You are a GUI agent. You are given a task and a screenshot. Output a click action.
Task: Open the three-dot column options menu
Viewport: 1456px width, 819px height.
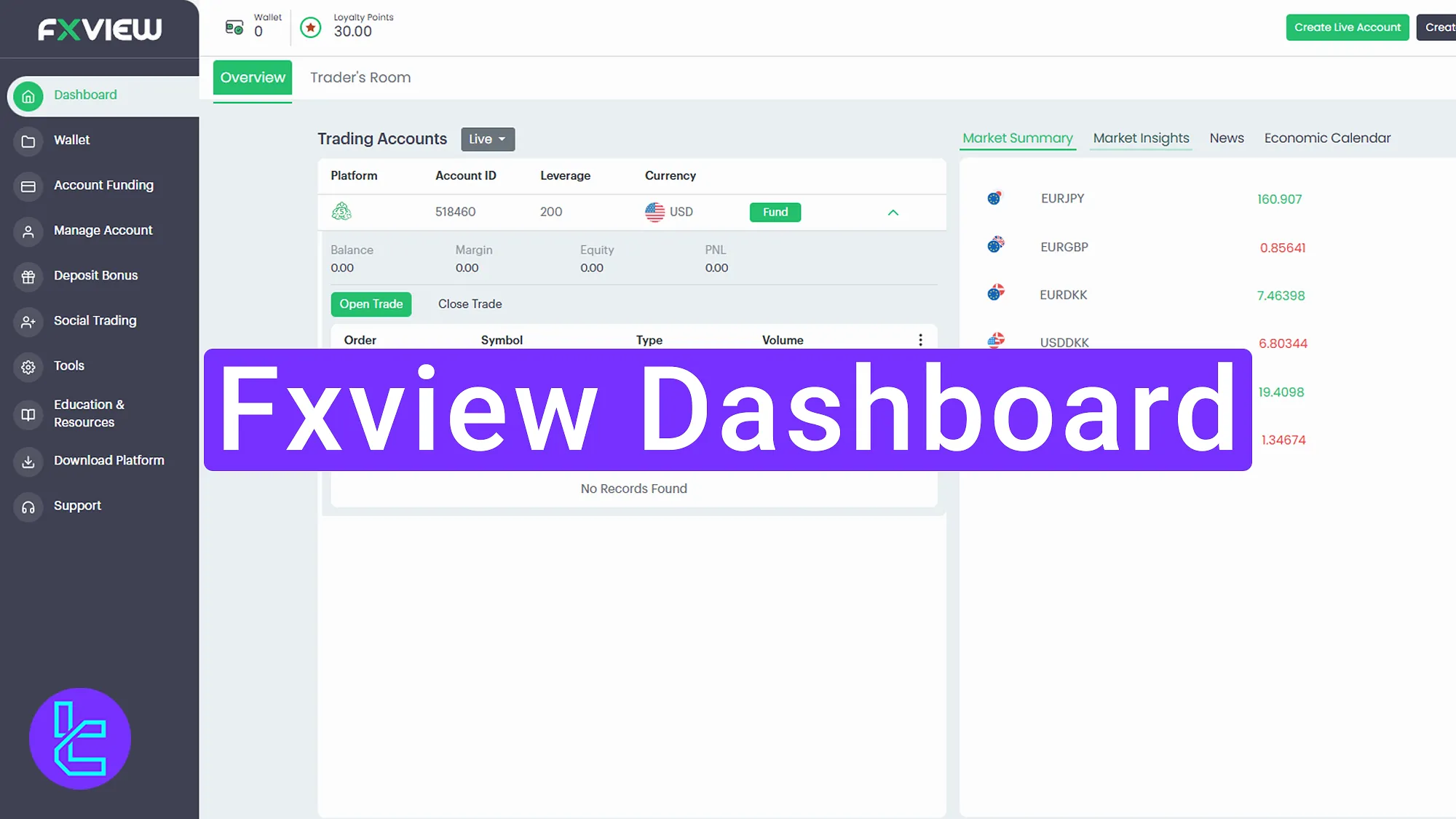[920, 340]
